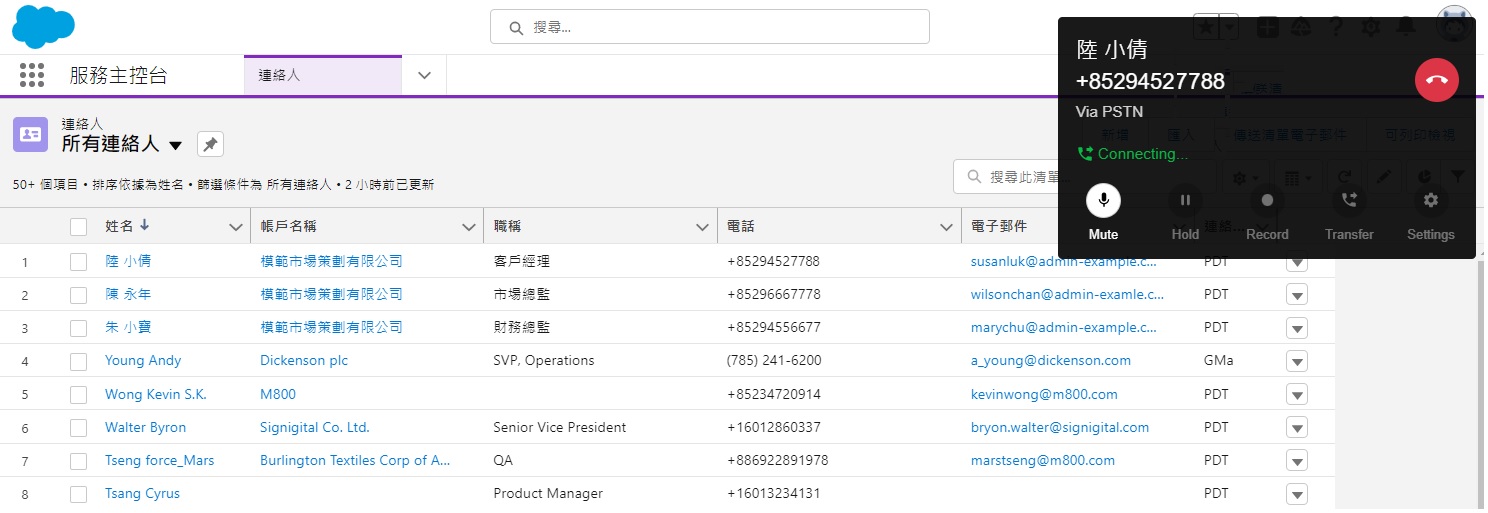Open the 所有連絡人 list view dropdown

click(176, 145)
